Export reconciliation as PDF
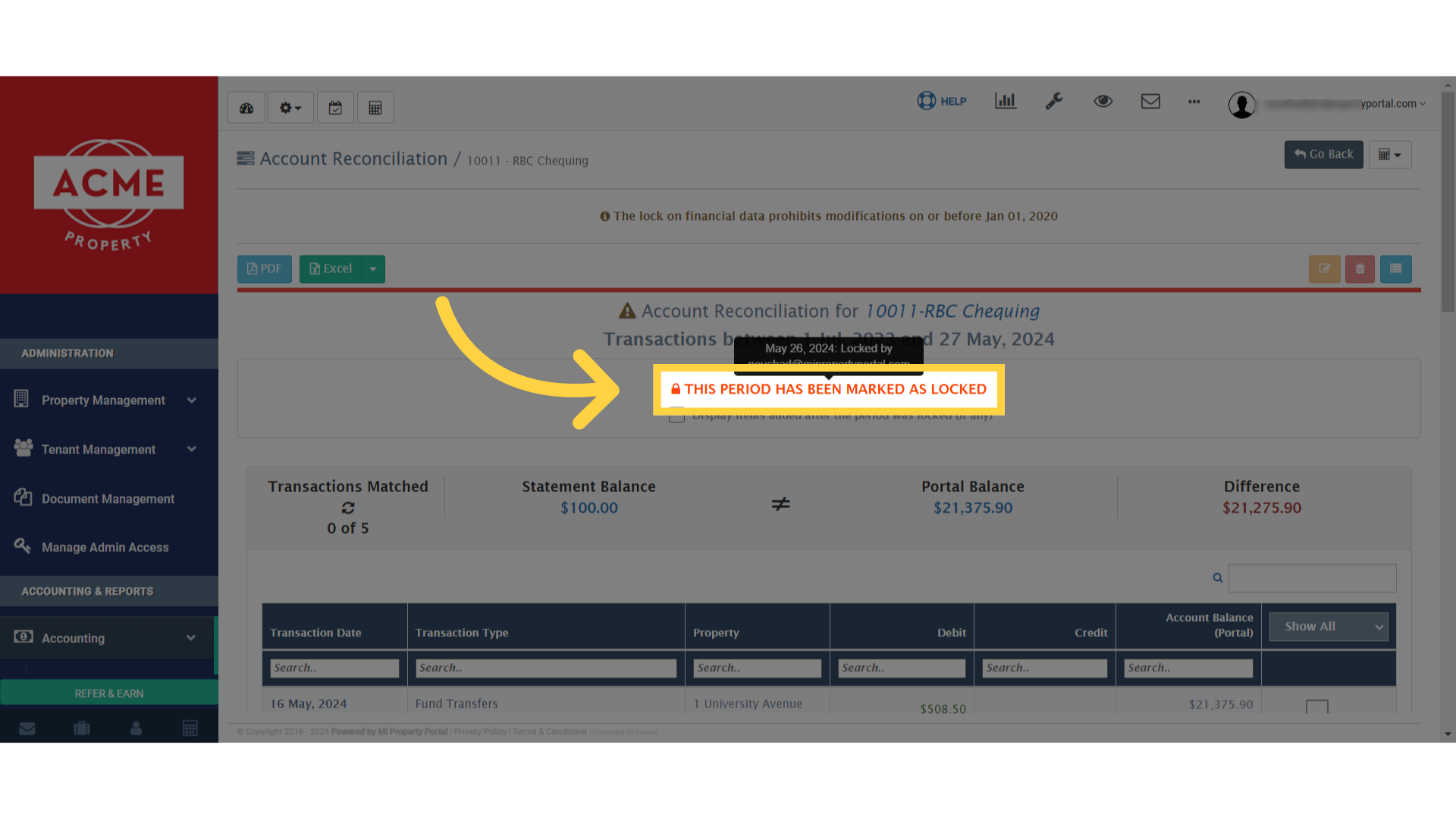Screen dimensions: 1456x819 [x=265, y=269]
